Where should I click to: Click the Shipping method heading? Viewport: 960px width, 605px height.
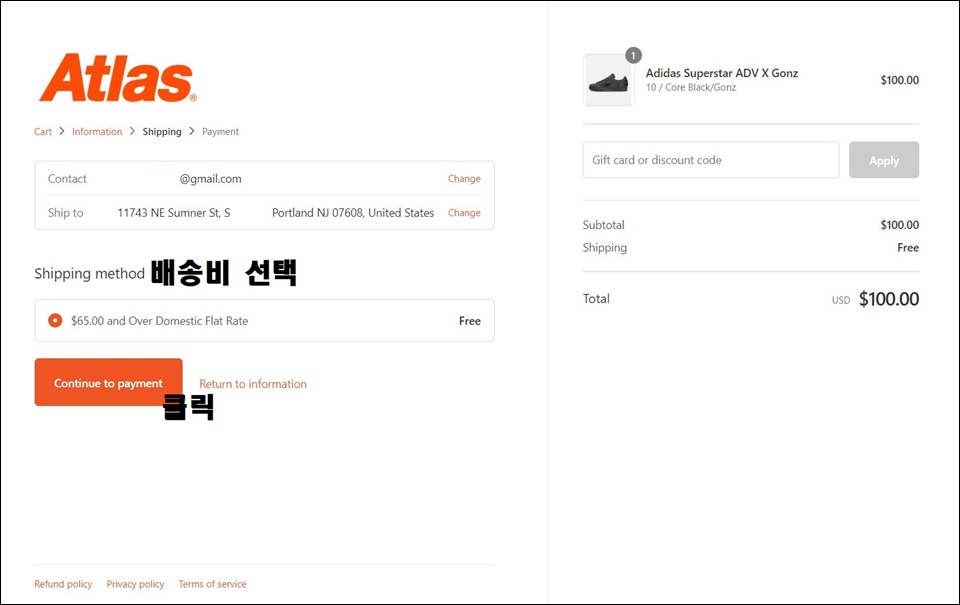point(89,273)
